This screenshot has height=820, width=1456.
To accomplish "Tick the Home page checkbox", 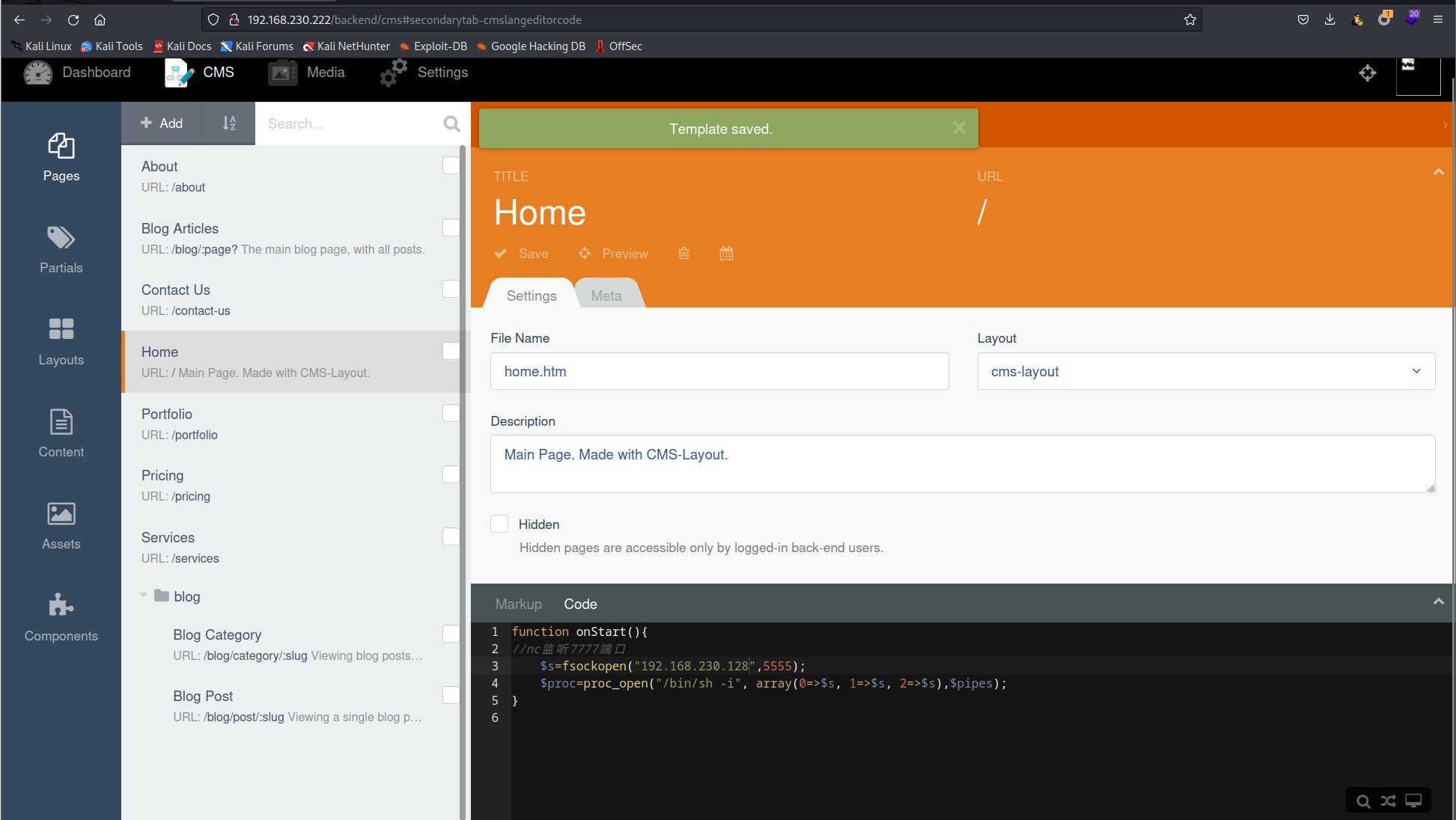I will (451, 351).
